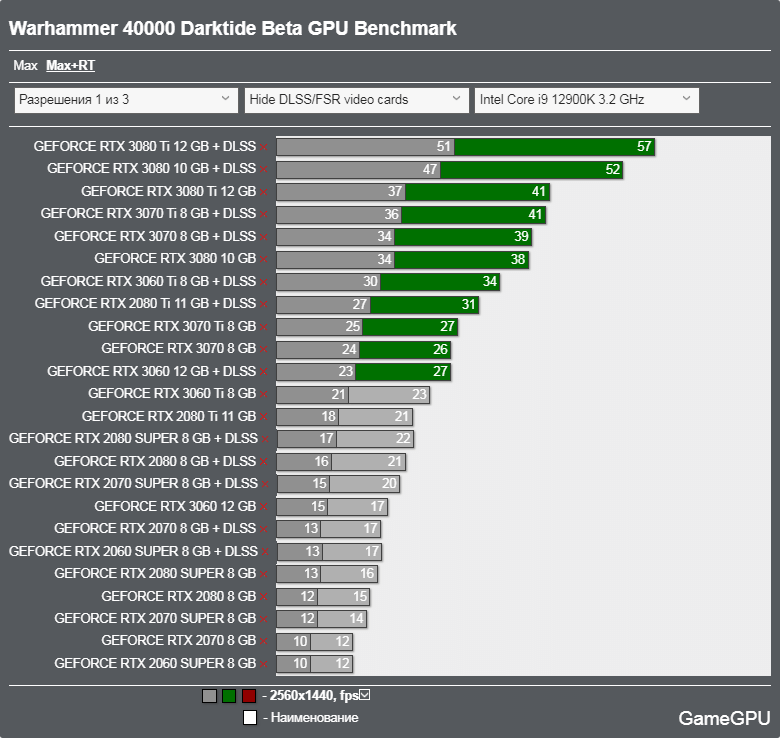Remove GEFORCE RTX 2080 SUPER 8 GB row (no DLSS)
Image resolution: width=780 pixels, height=738 pixels.
pos(264,574)
